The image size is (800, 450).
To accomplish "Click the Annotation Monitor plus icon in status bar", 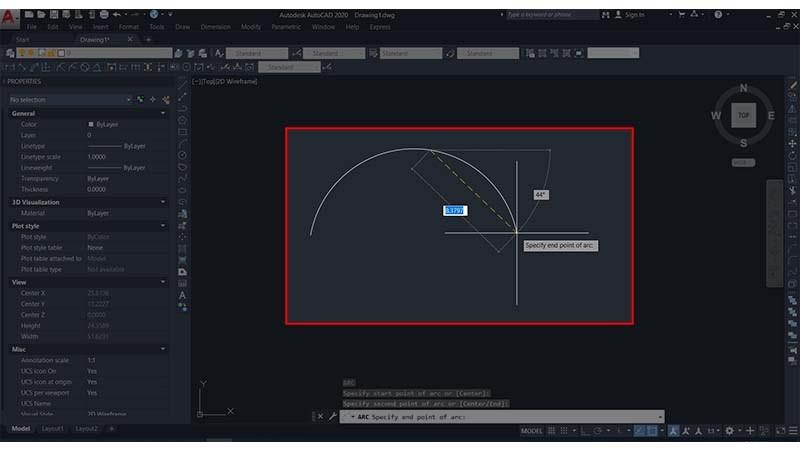I will point(750,431).
